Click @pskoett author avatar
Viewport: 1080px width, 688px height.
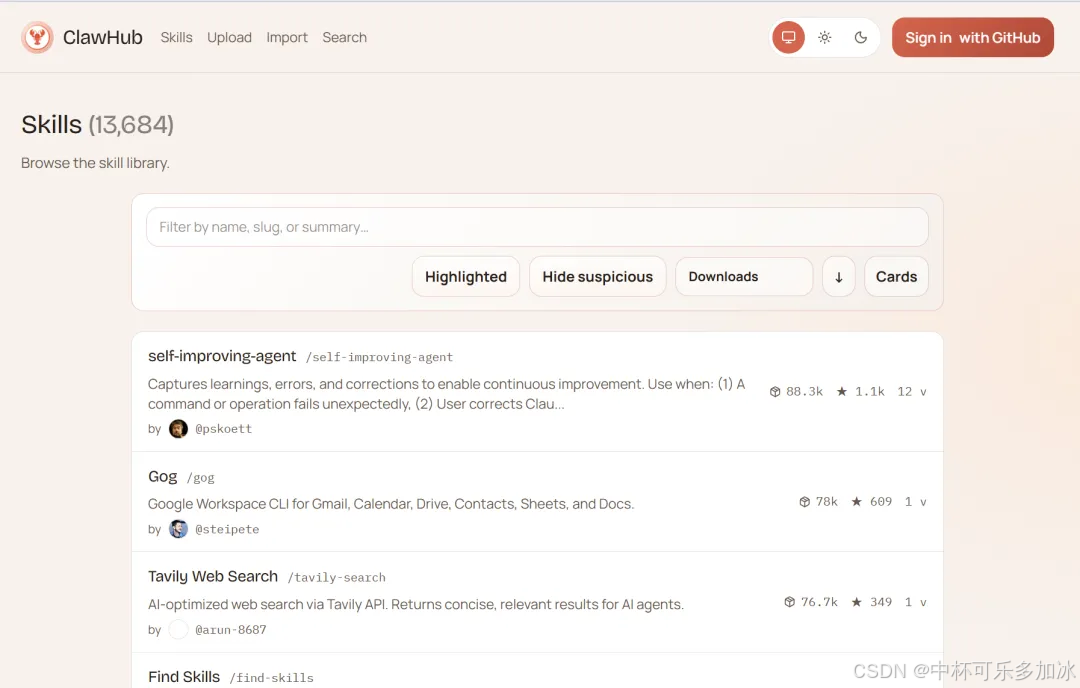(178, 429)
